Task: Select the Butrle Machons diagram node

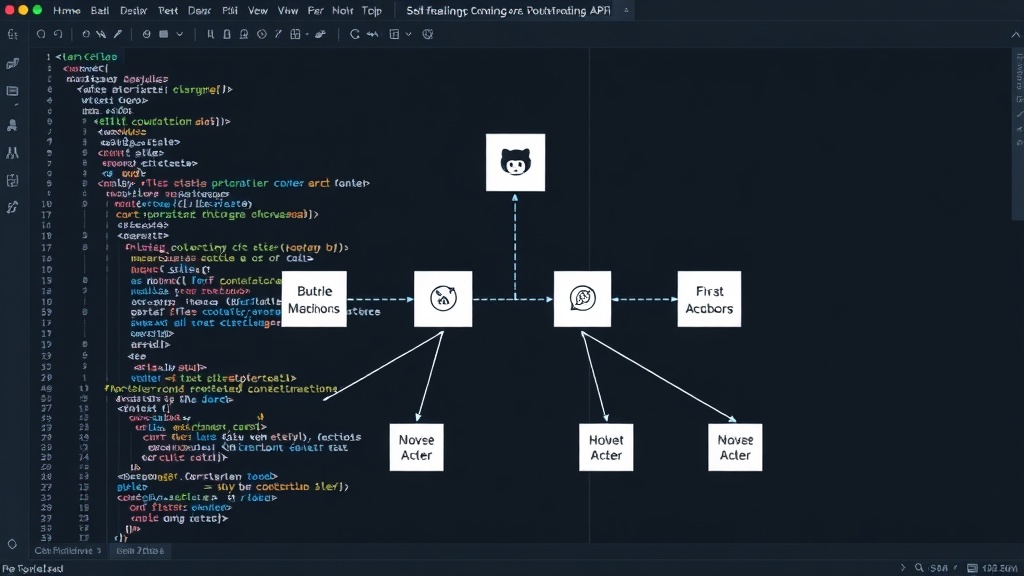Action: (x=314, y=299)
